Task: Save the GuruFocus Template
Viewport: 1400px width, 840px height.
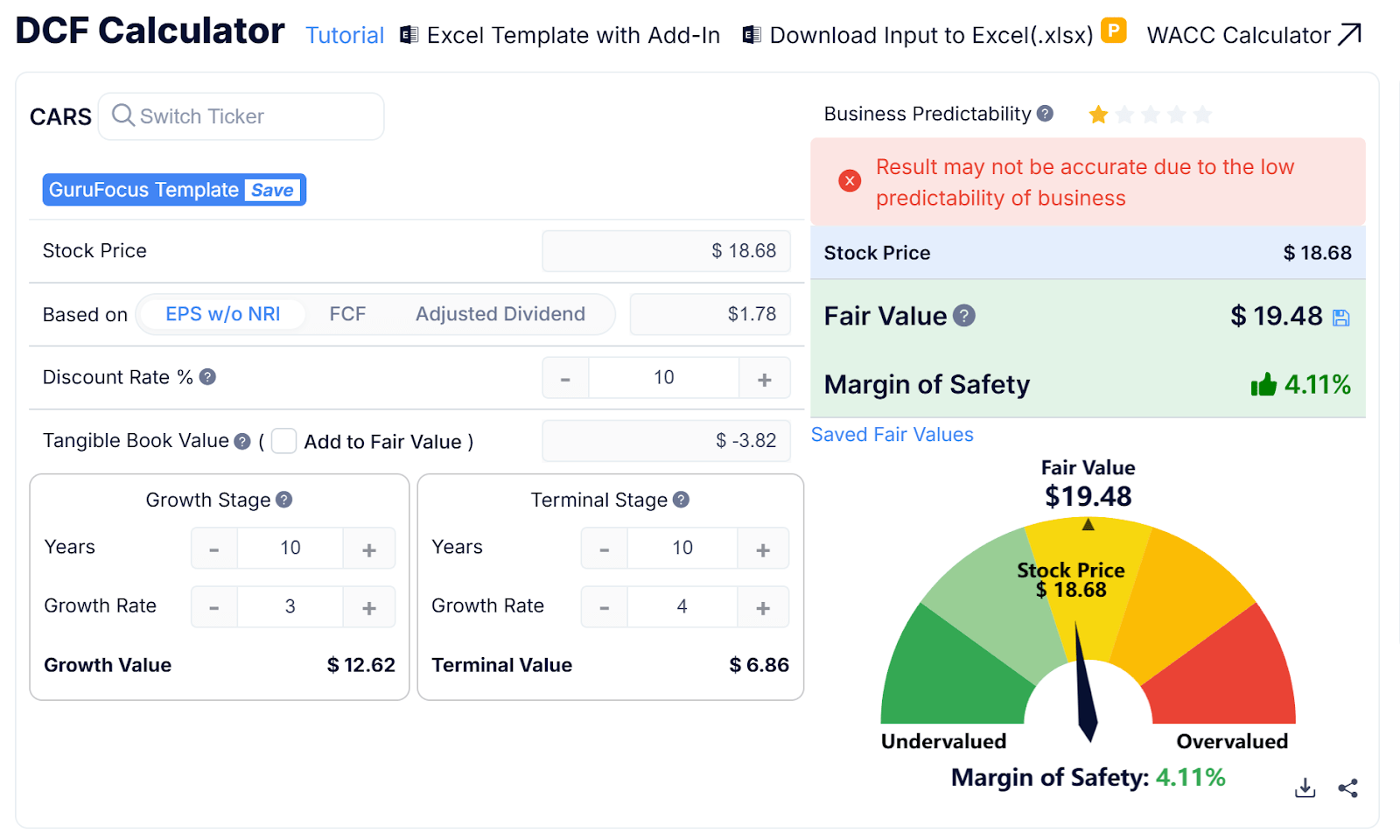Action: pyautogui.click(x=271, y=190)
